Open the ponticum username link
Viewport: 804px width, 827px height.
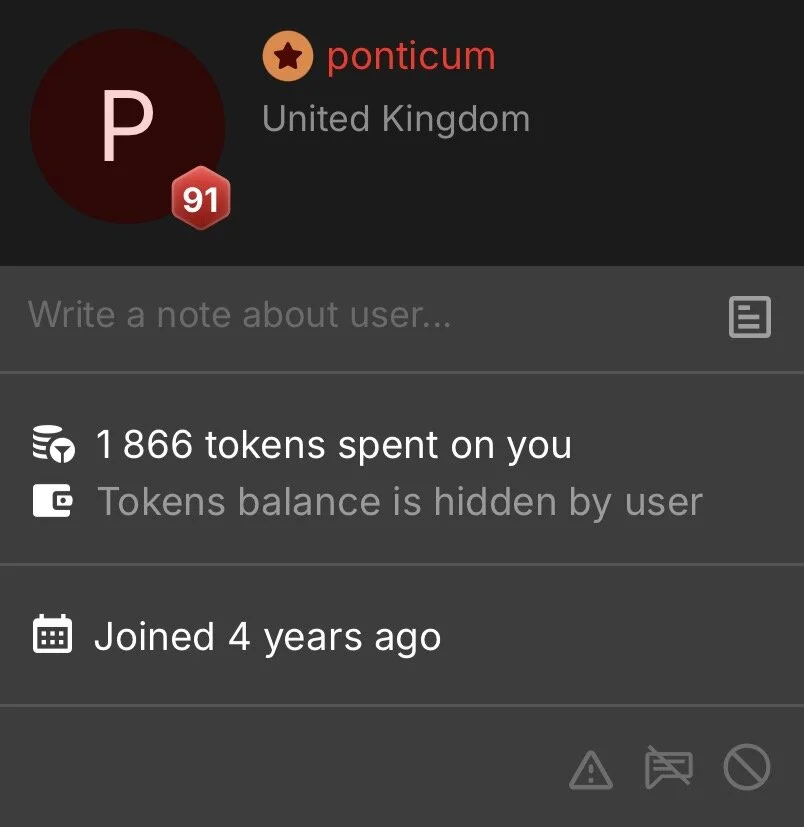(x=411, y=56)
